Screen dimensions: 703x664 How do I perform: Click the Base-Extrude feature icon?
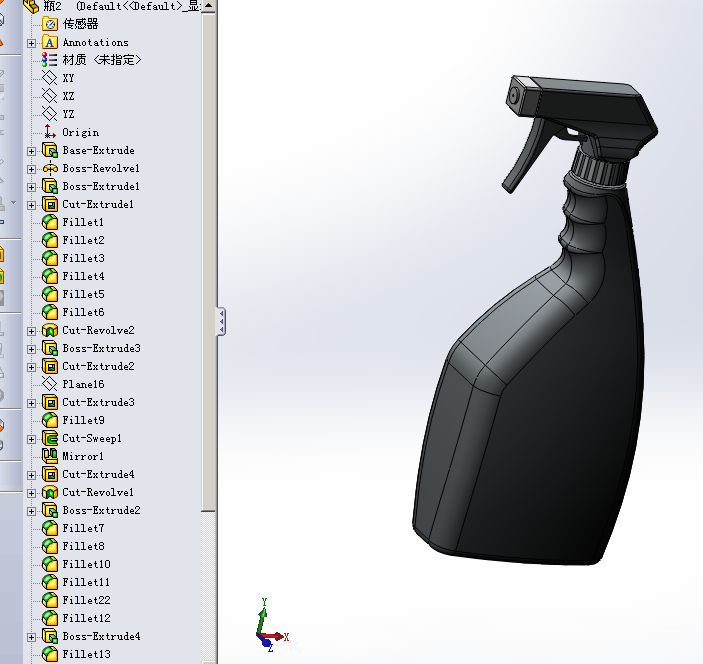50,150
